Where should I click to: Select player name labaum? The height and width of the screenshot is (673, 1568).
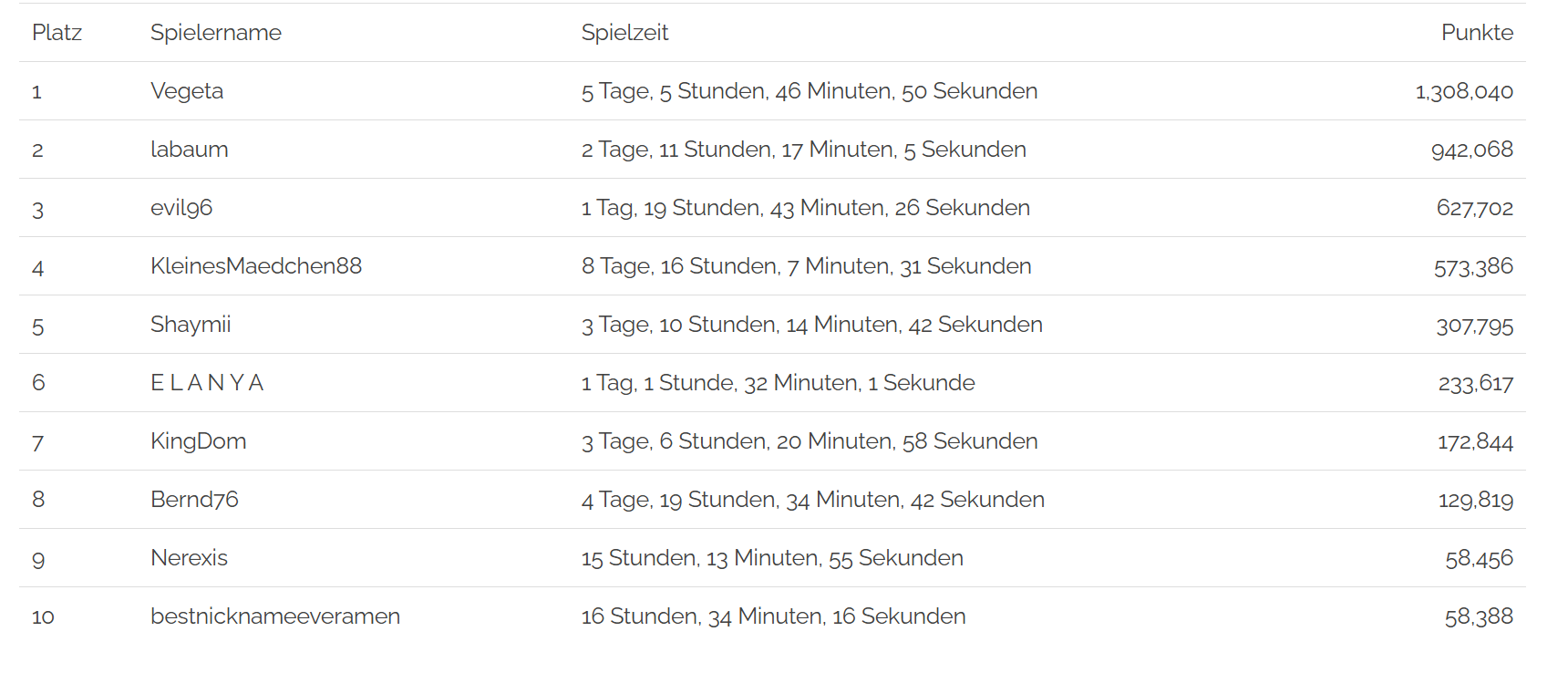[190, 150]
